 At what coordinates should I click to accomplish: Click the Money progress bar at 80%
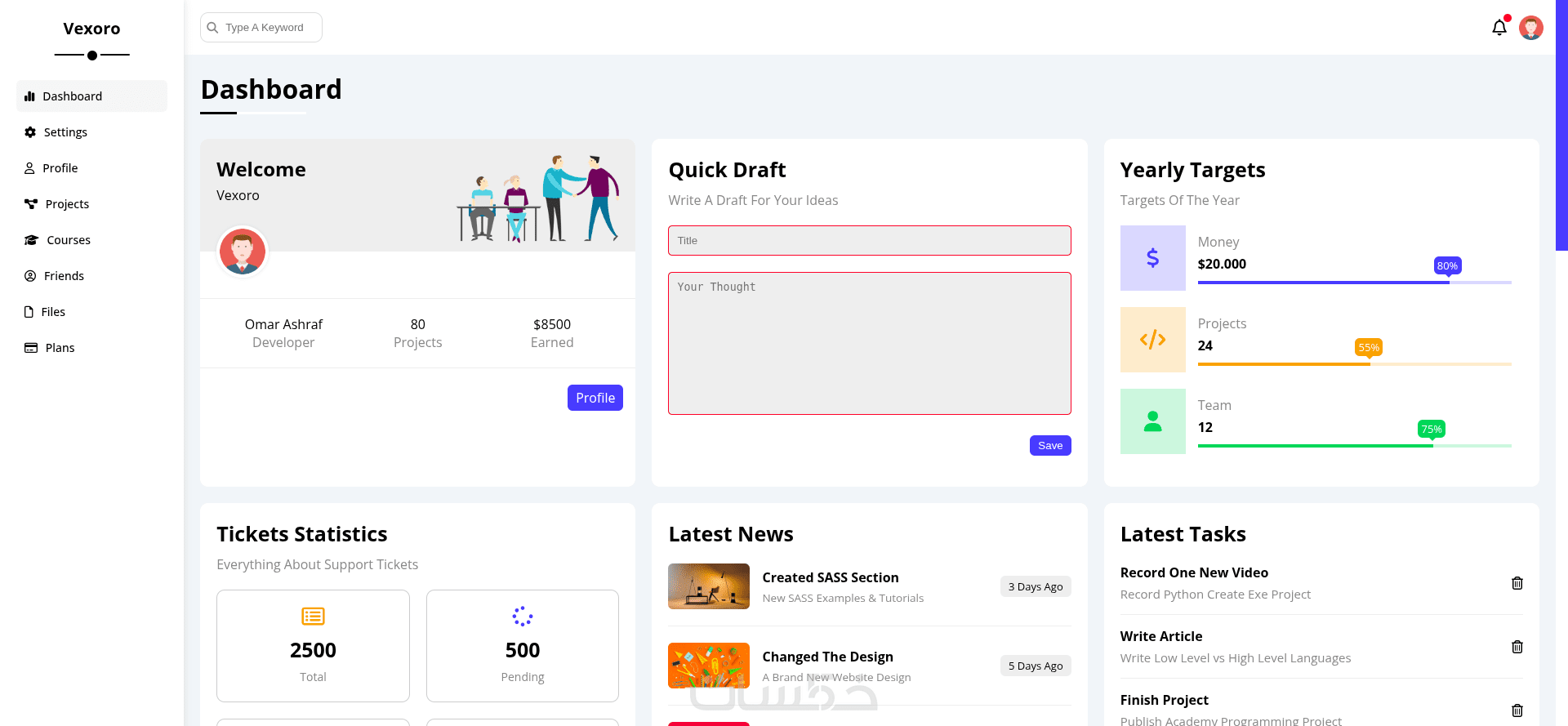coord(1355,283)
